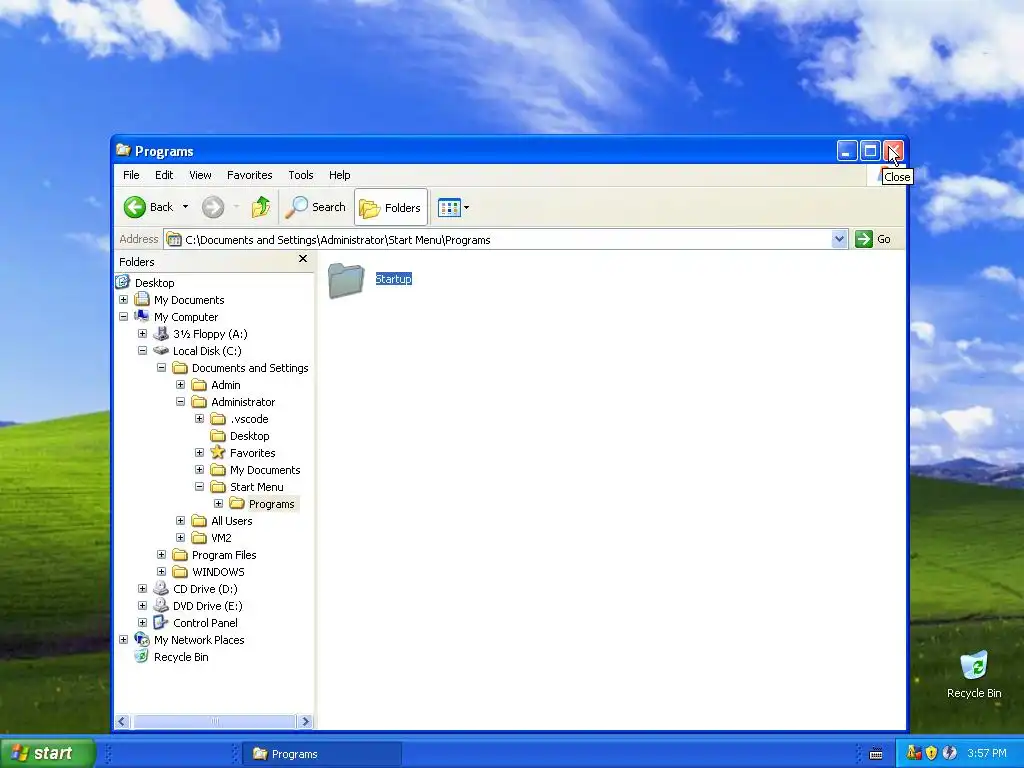Expand the Admin folder node

180,385
